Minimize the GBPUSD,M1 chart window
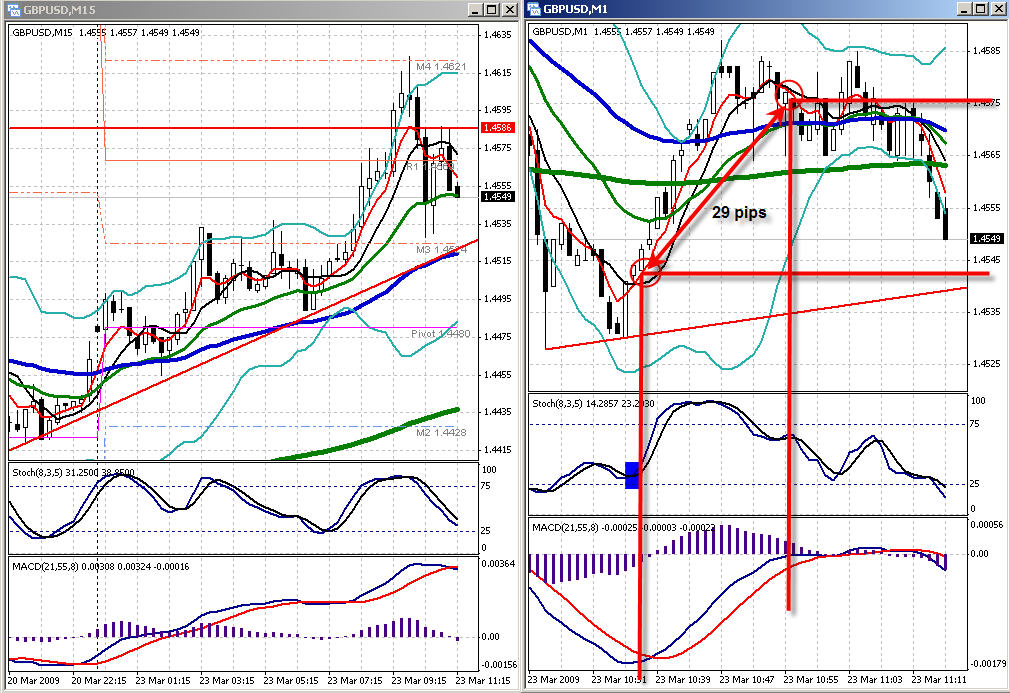1010x693 pixels. 964,9
